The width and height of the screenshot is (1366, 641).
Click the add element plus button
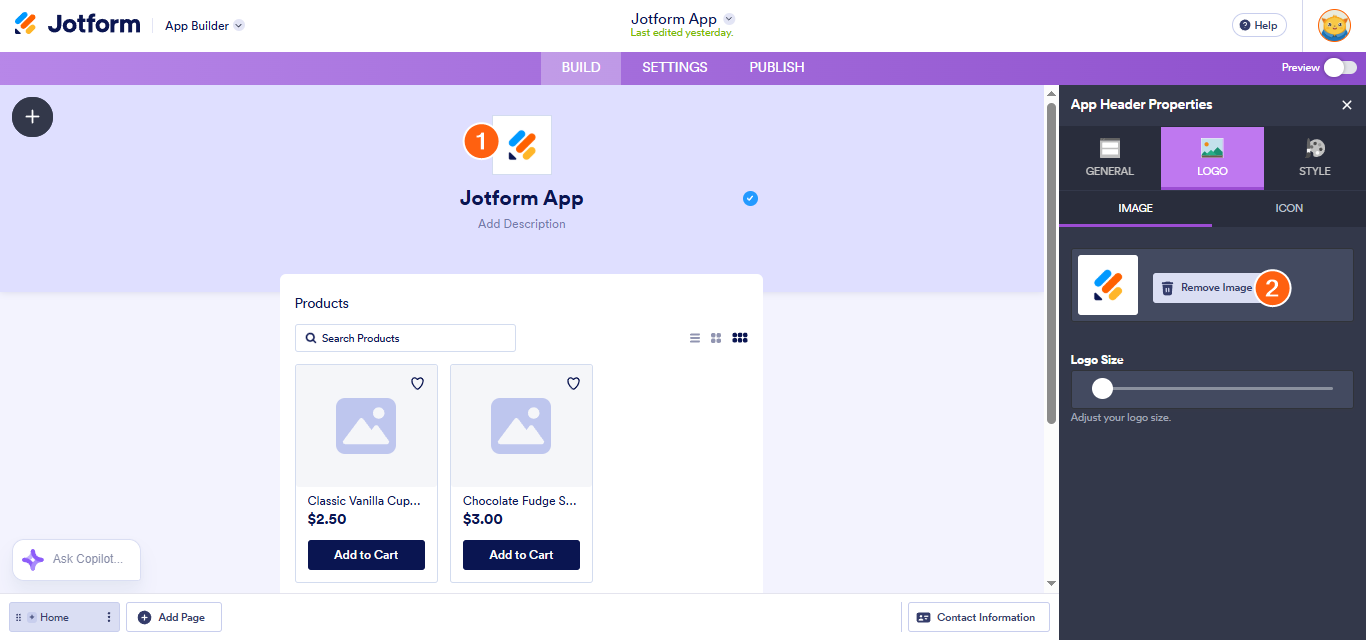tap(32, 117)
